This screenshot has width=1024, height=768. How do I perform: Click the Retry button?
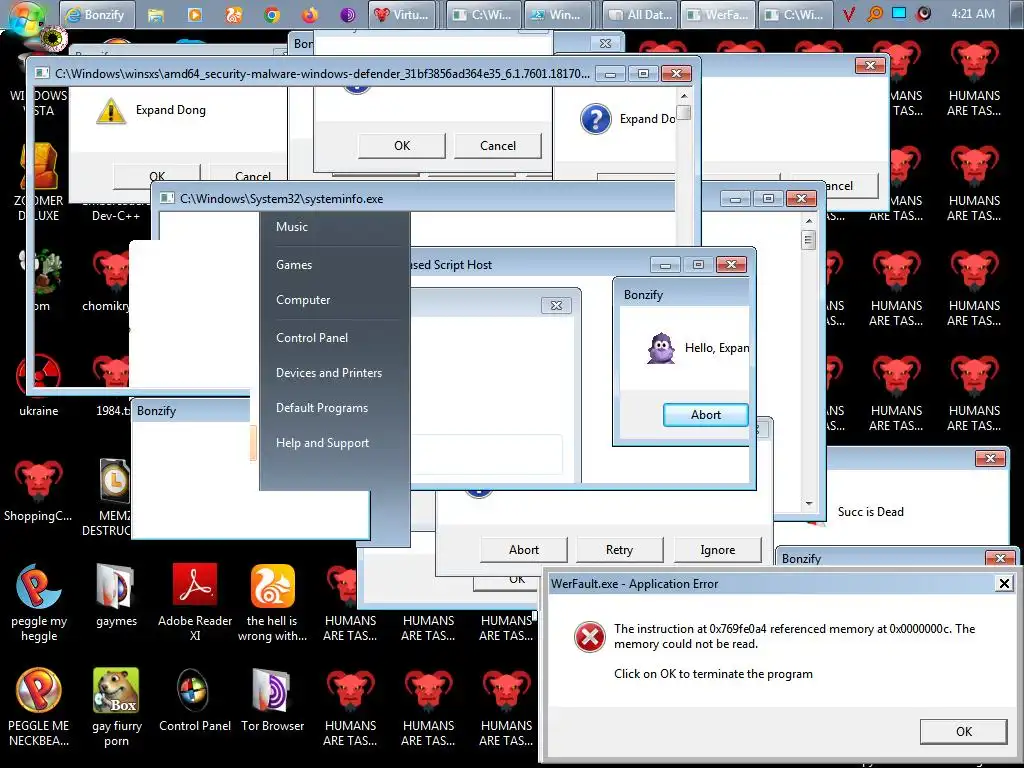(x=619, y=550)
